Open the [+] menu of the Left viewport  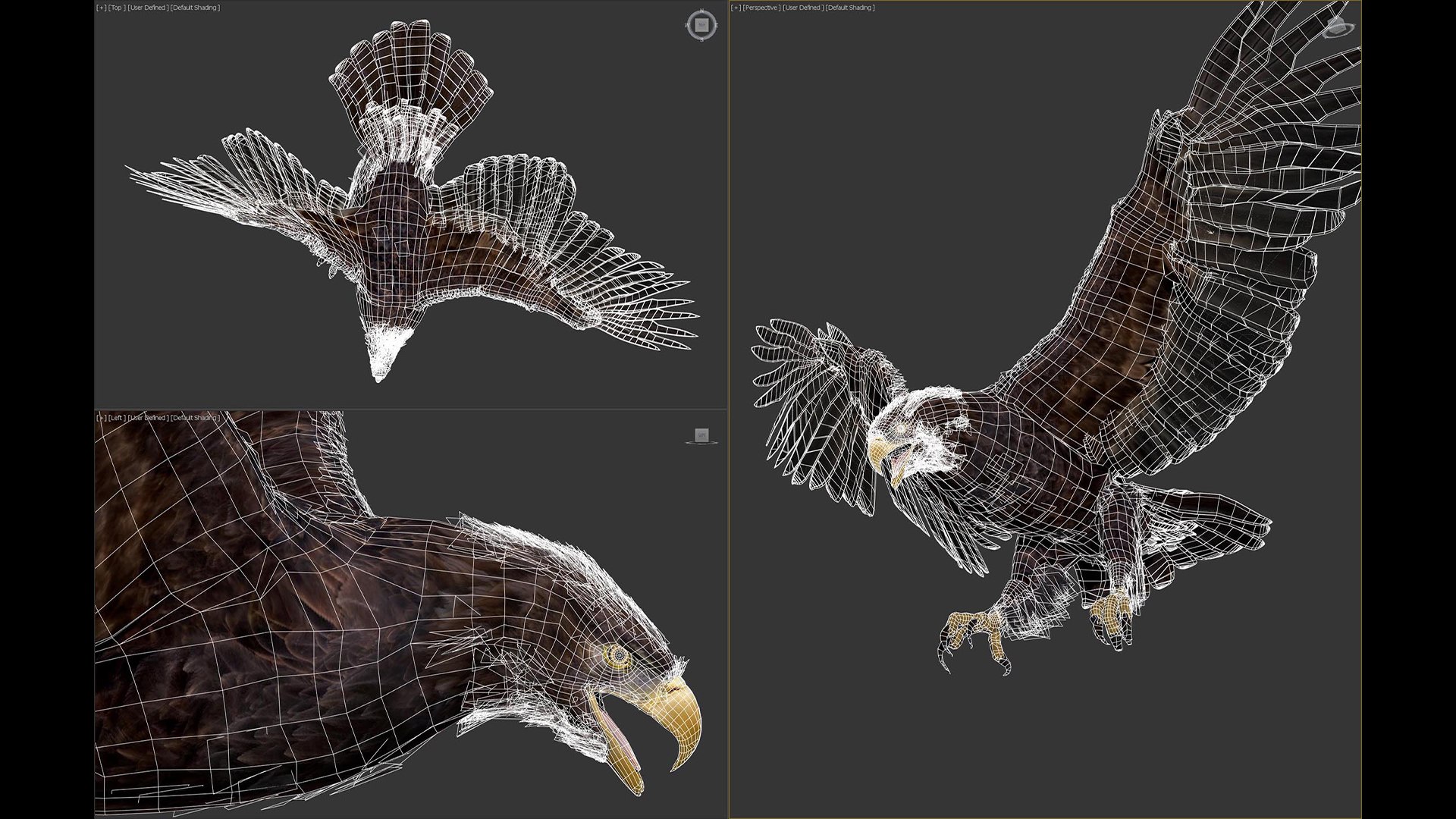click(x=102, y=418)
